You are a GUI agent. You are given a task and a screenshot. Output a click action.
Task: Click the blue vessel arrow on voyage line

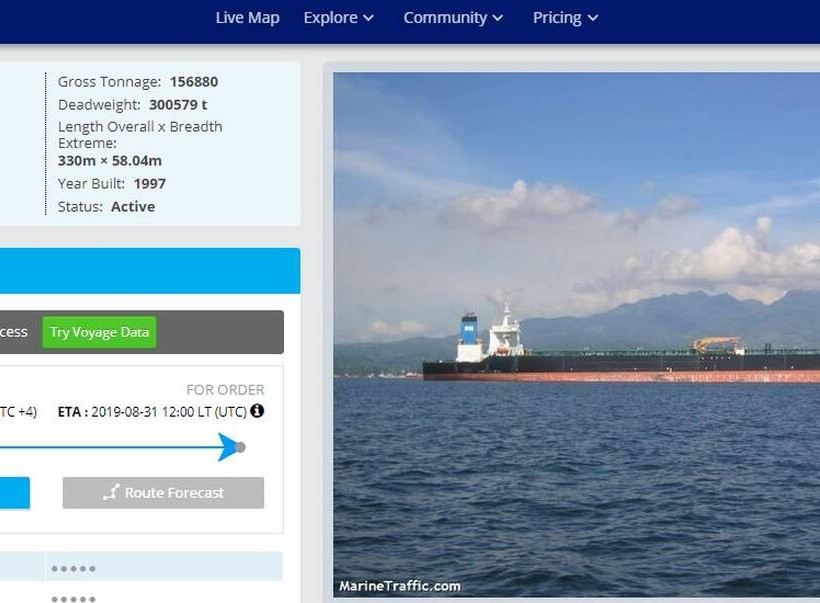click(228, 447)
